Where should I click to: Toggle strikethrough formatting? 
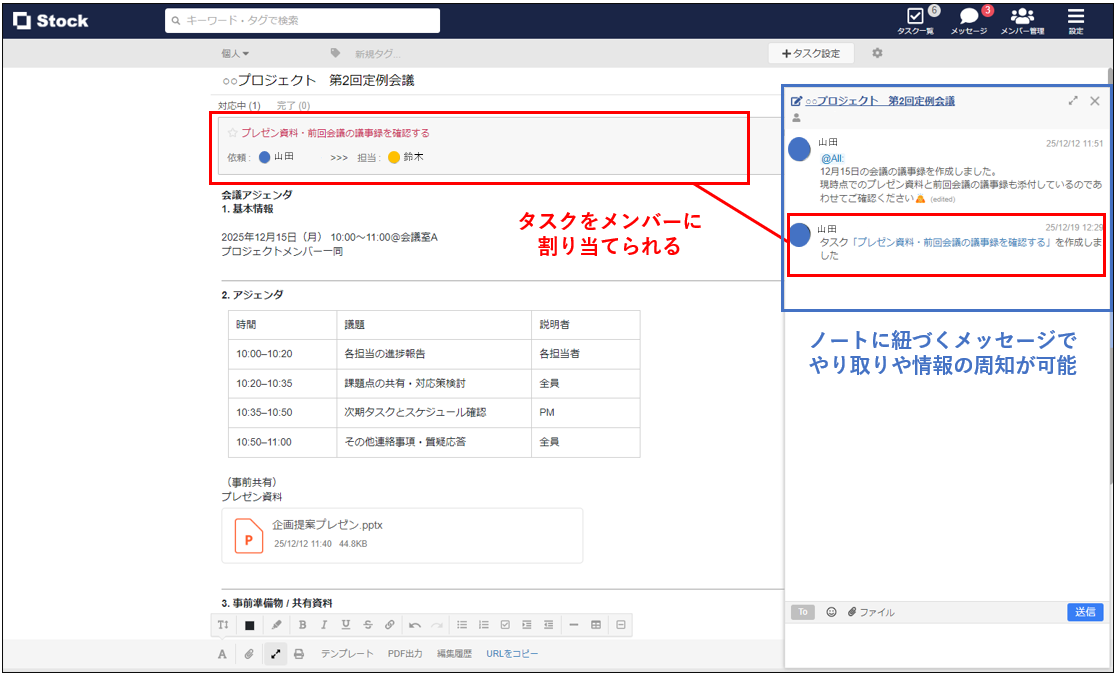(367, 624)
